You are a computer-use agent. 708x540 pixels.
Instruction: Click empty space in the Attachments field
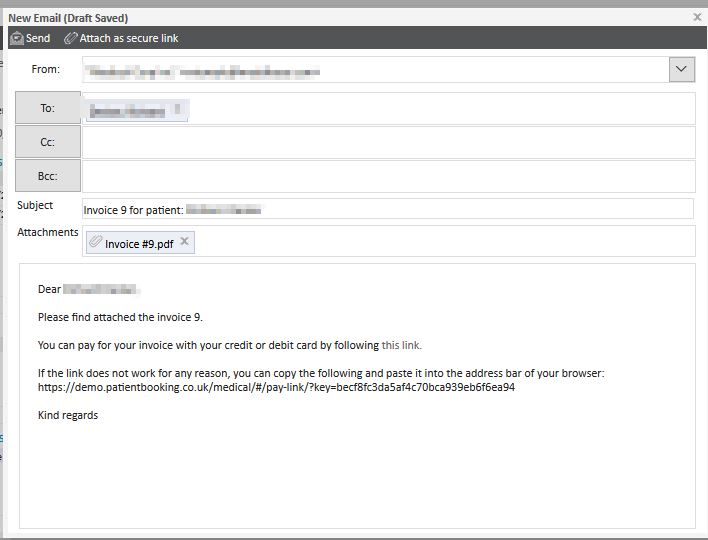point(440,241)
